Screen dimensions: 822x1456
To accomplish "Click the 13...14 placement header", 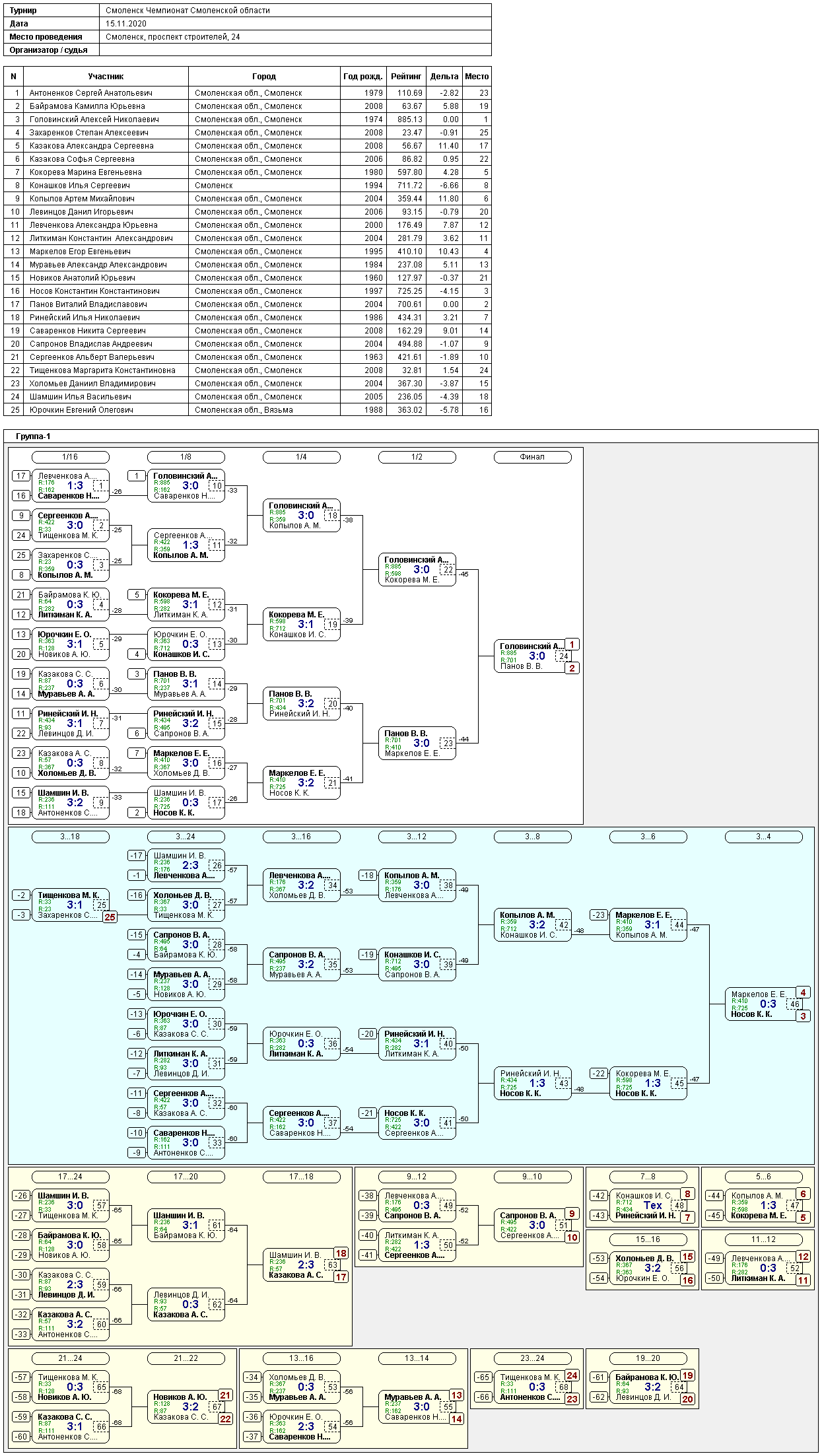I will tap(417, 1358).
